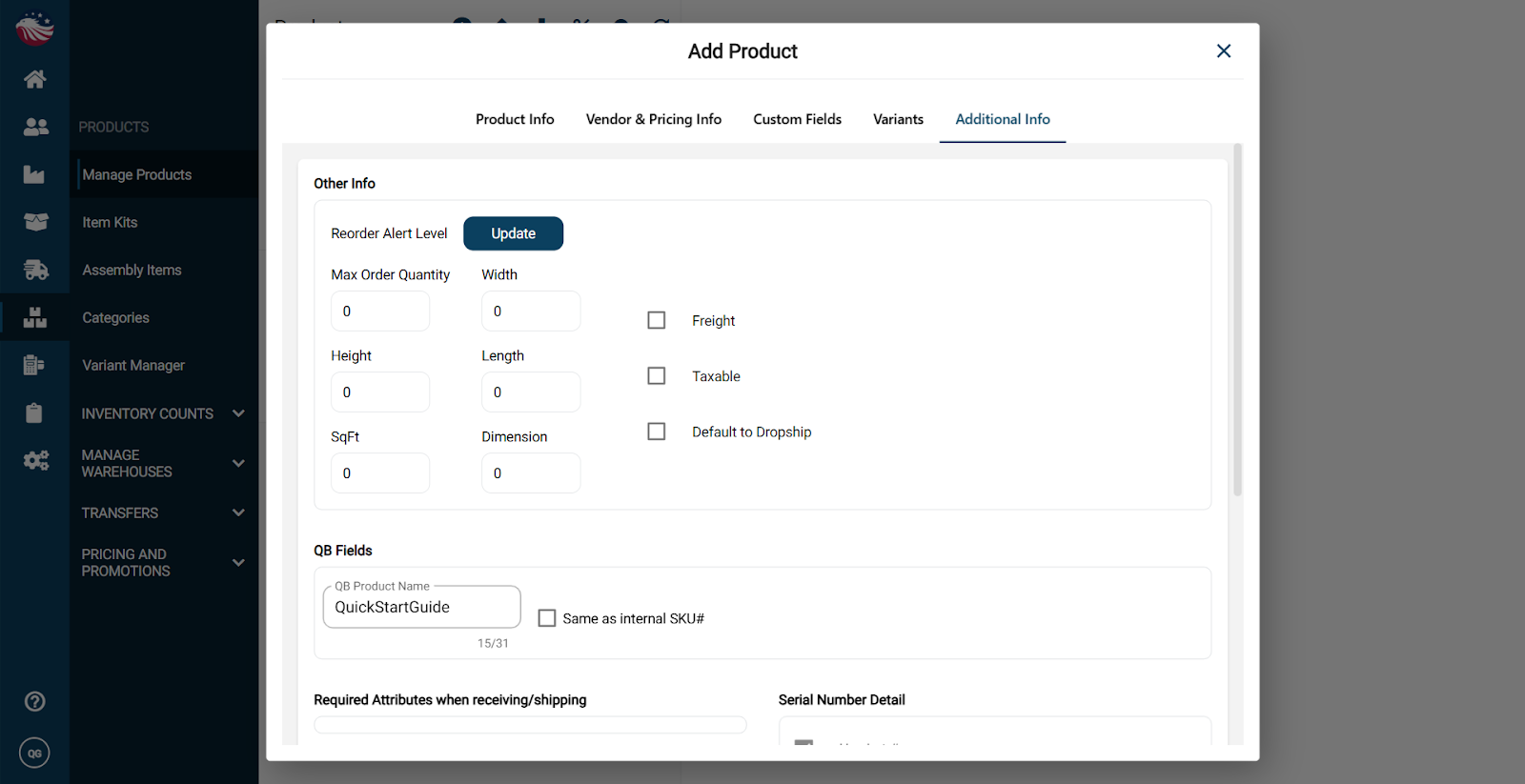
Task: Expand the Inventory Counts section
Action: pos(238,413)
